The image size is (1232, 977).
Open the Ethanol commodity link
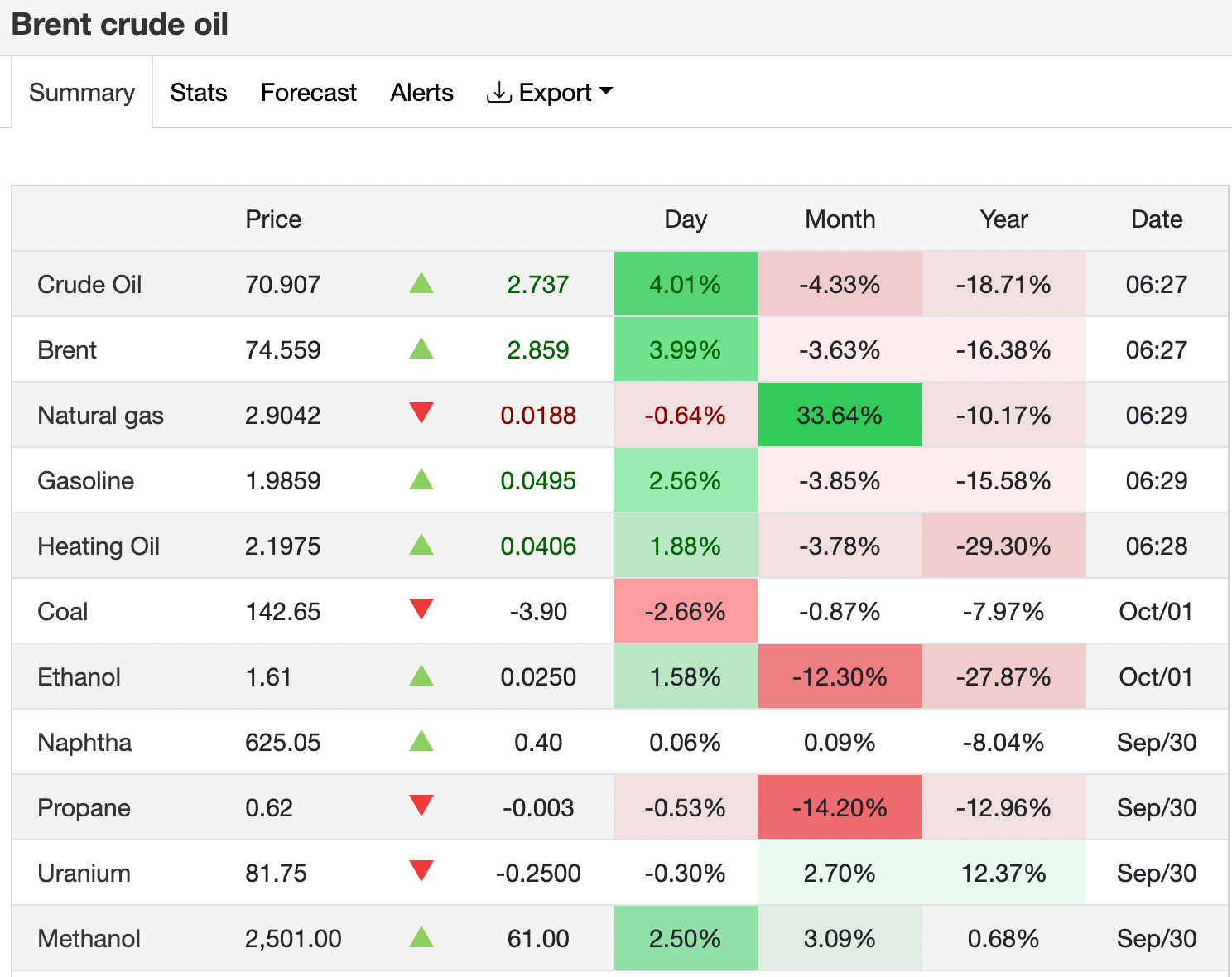click(79, 677)
